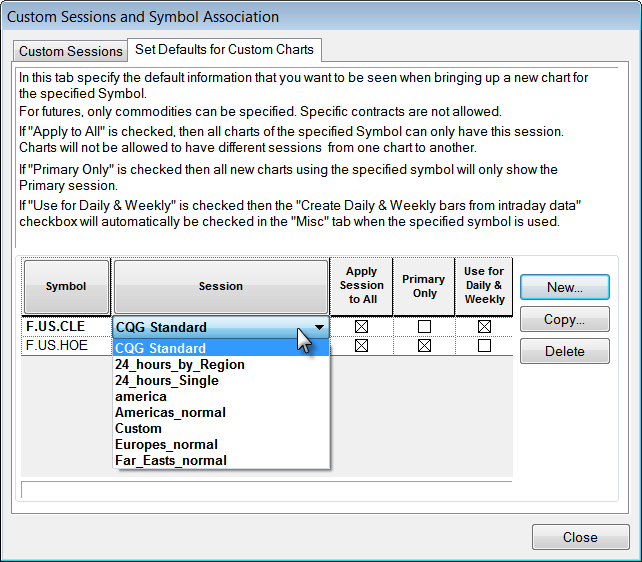Screen dimensions: 642x562
Task: Select the Custom session option
Action: [138, 428]
